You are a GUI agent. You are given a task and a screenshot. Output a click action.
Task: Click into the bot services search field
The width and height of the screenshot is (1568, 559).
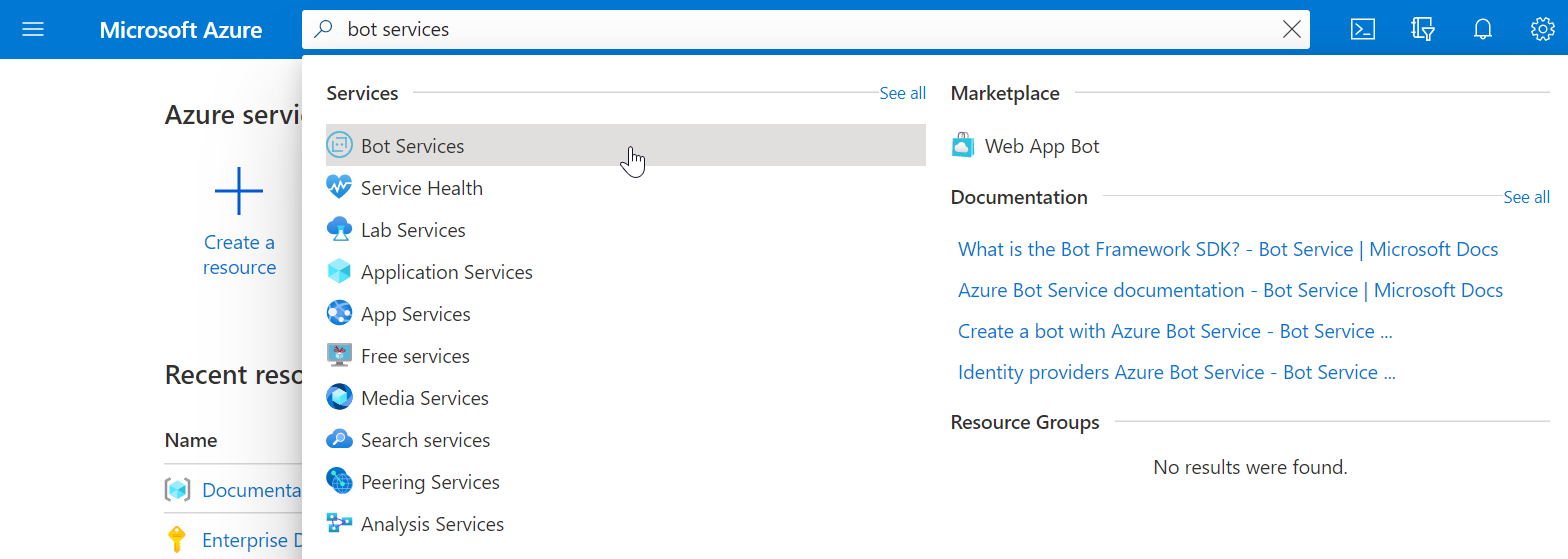tap(800, 30)
